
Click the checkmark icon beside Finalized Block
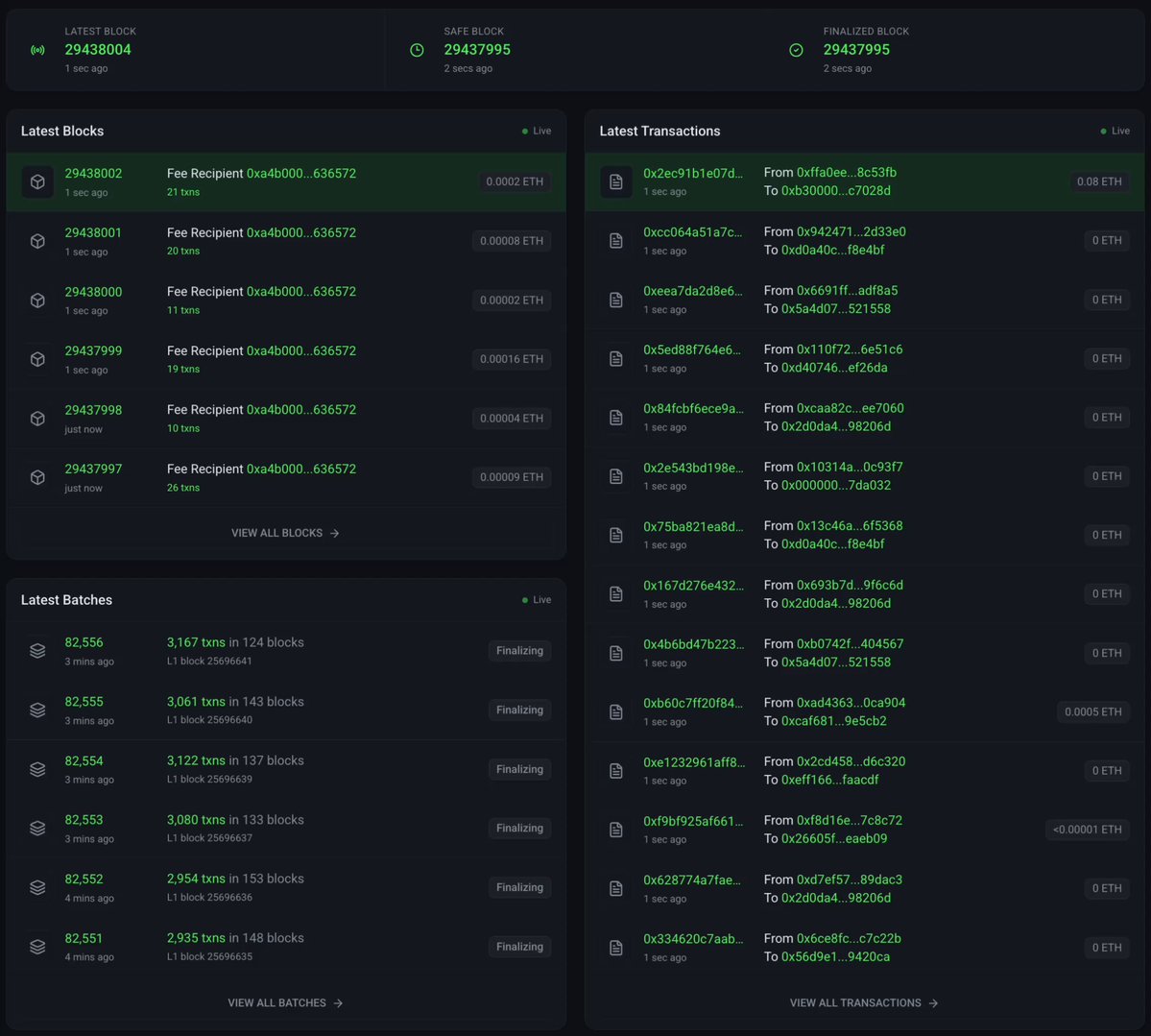[796, 50]
